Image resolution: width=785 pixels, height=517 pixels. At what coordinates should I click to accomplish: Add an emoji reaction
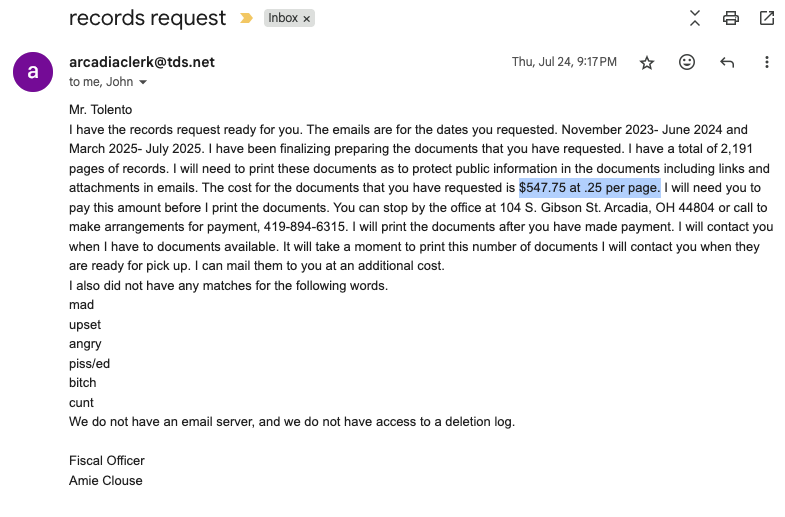point(687,62)
